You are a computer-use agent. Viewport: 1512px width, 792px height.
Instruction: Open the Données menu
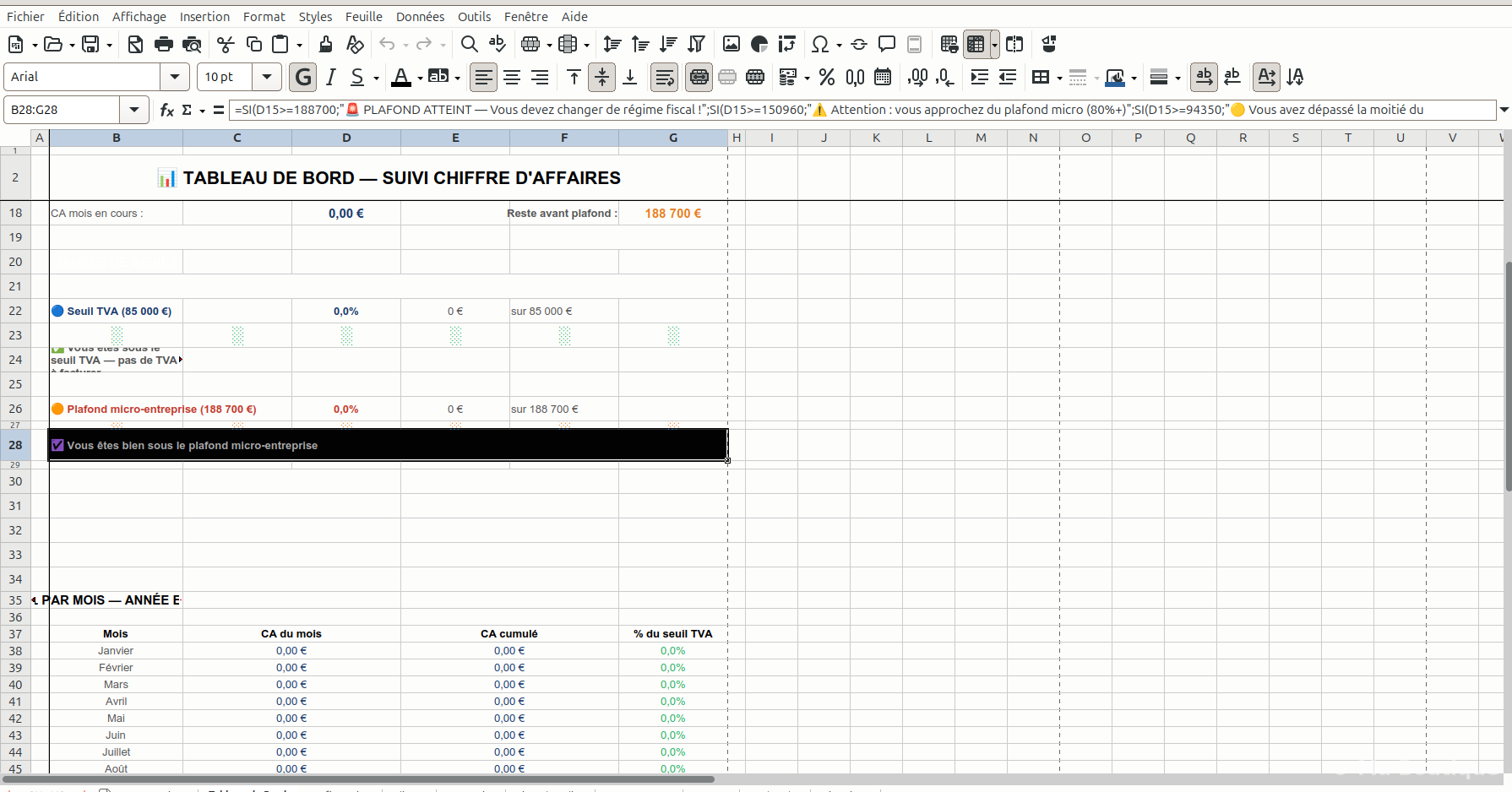pos(420,17)
